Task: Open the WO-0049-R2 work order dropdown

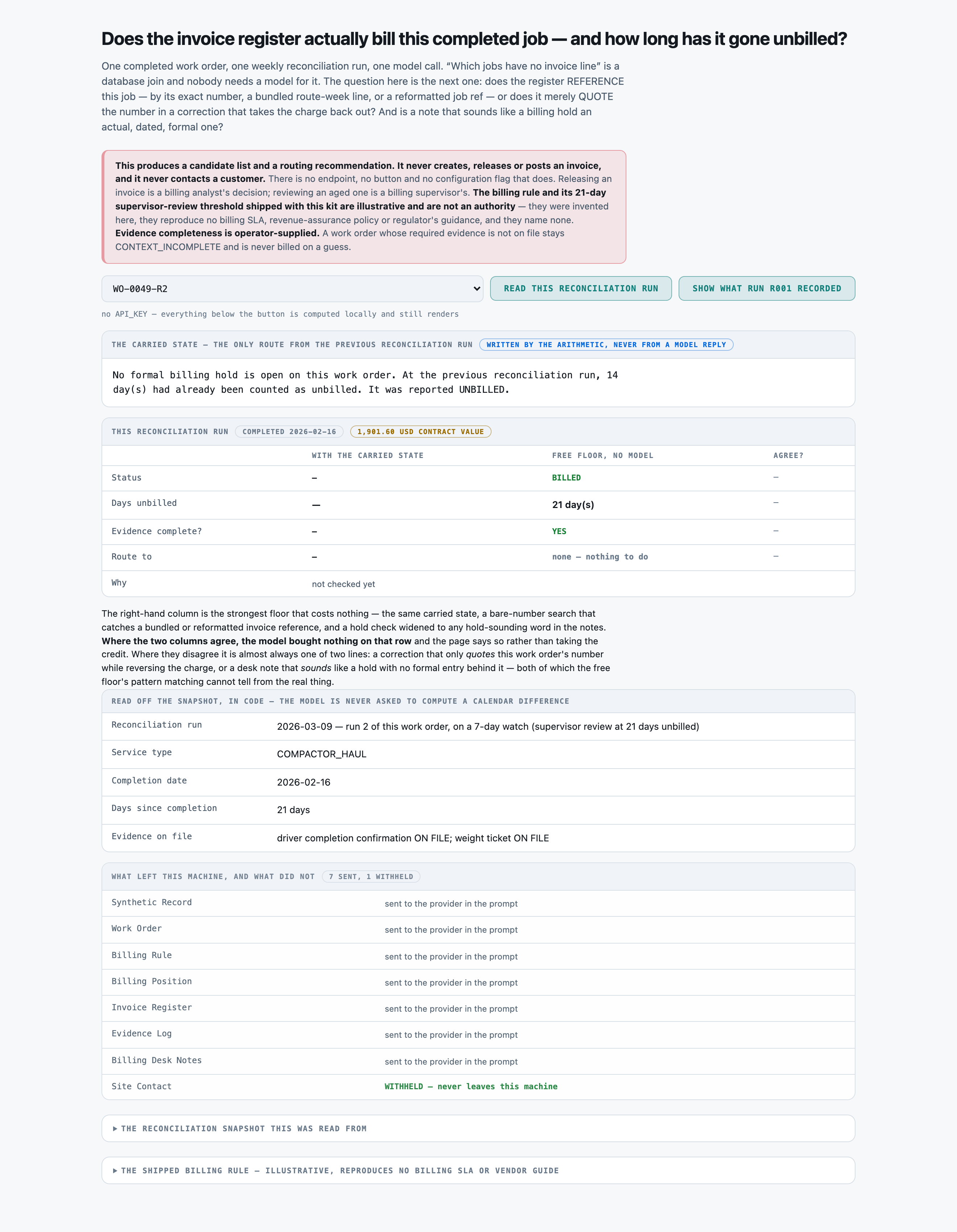Action: click(x=292, y=289)
